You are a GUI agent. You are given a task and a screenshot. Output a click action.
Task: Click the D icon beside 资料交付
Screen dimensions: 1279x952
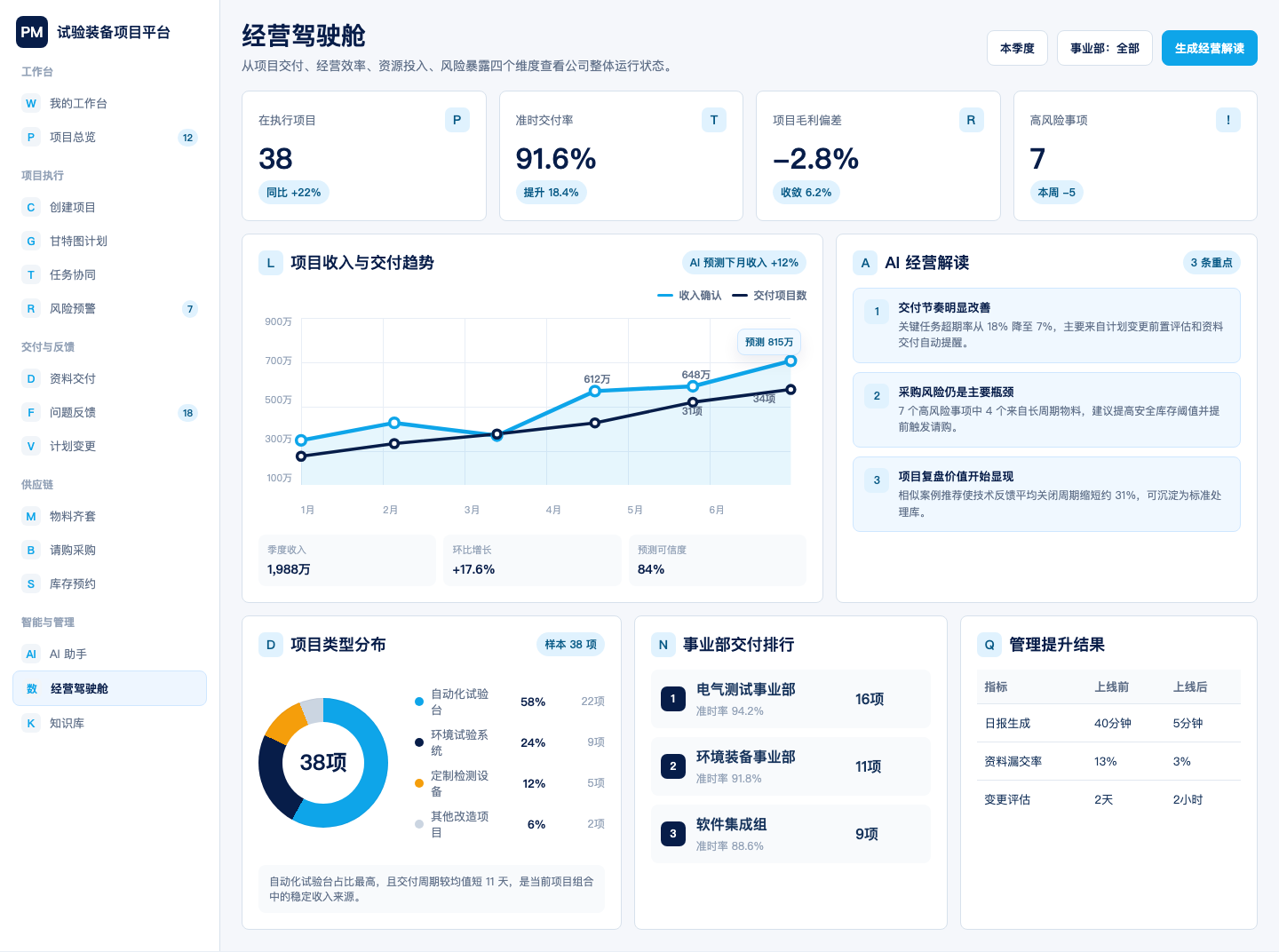[31, 378]
